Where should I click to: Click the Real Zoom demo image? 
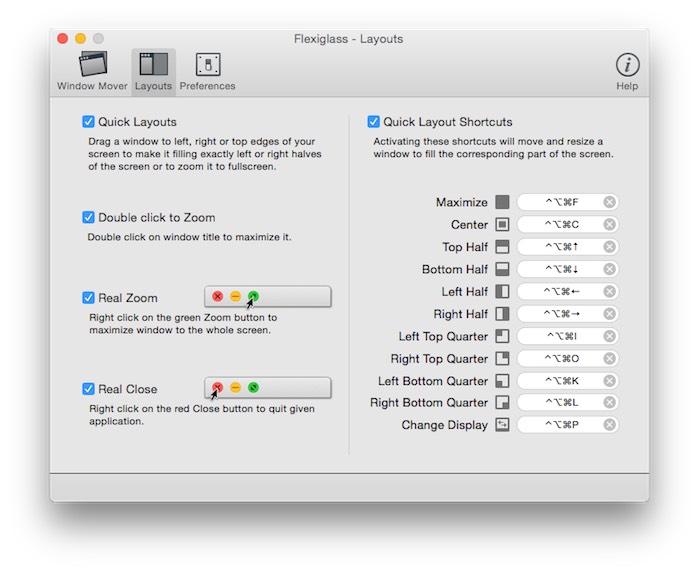pyautogui.click(x=268, y=297)
